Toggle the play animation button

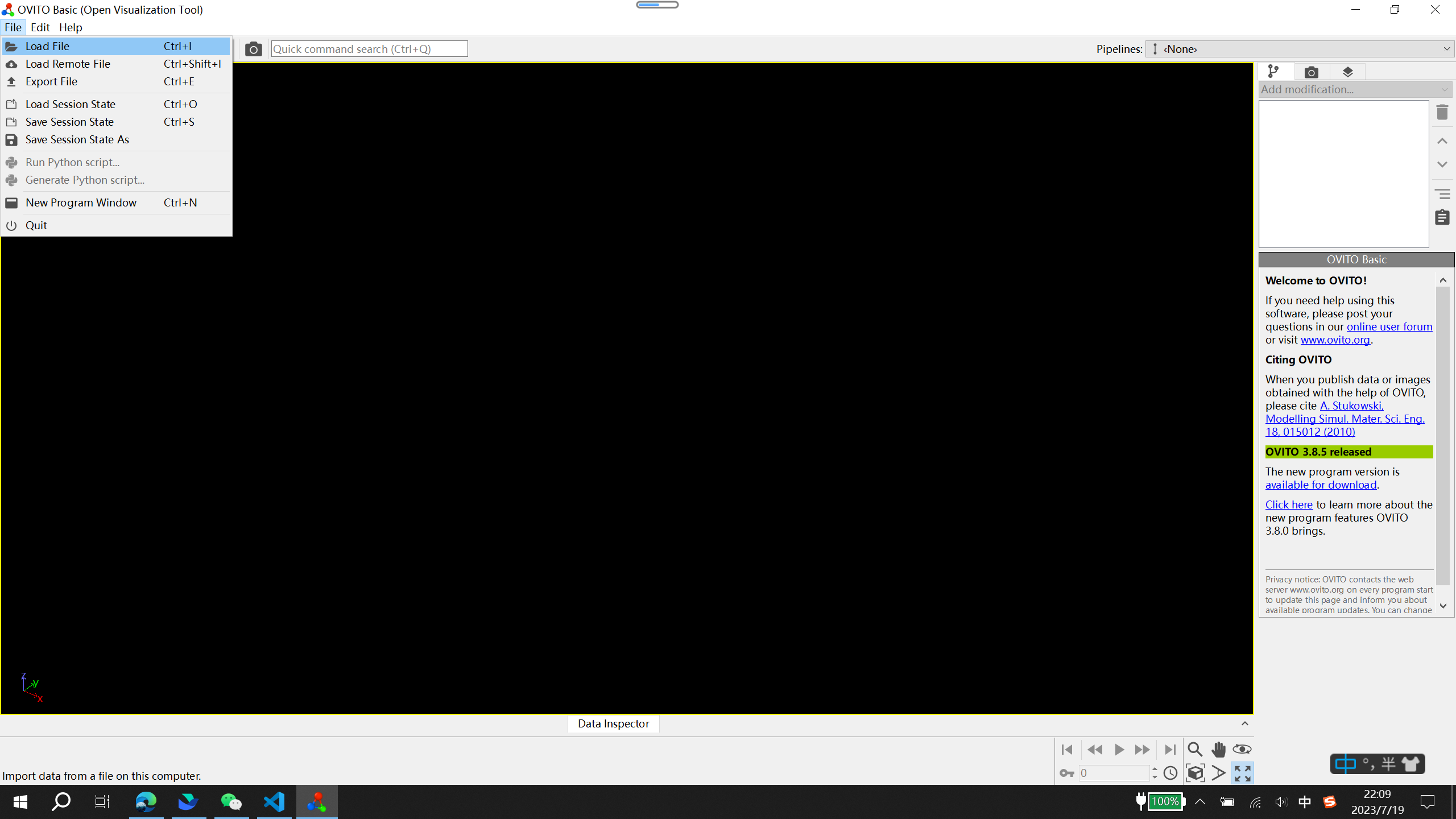click(x=1119, y=749)
